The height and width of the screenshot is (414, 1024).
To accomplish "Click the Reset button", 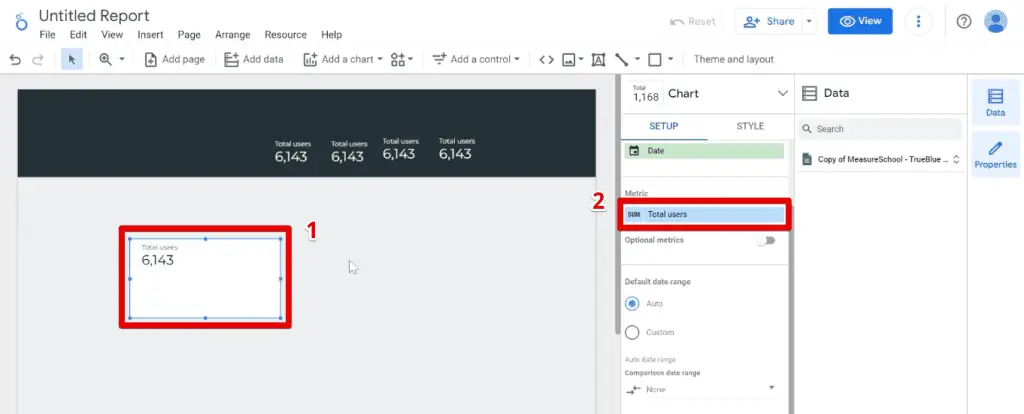I will click(x=693, y=22).
